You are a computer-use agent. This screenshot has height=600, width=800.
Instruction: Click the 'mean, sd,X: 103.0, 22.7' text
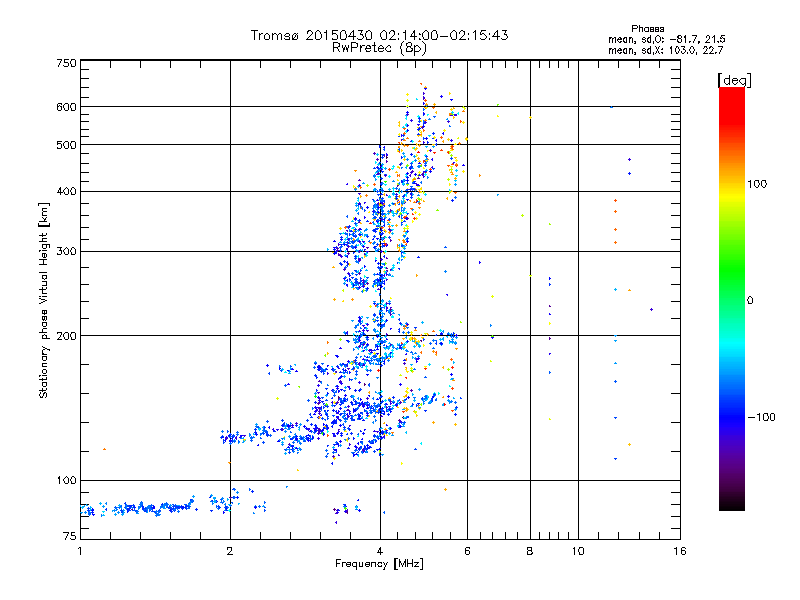tap(665, 50)
